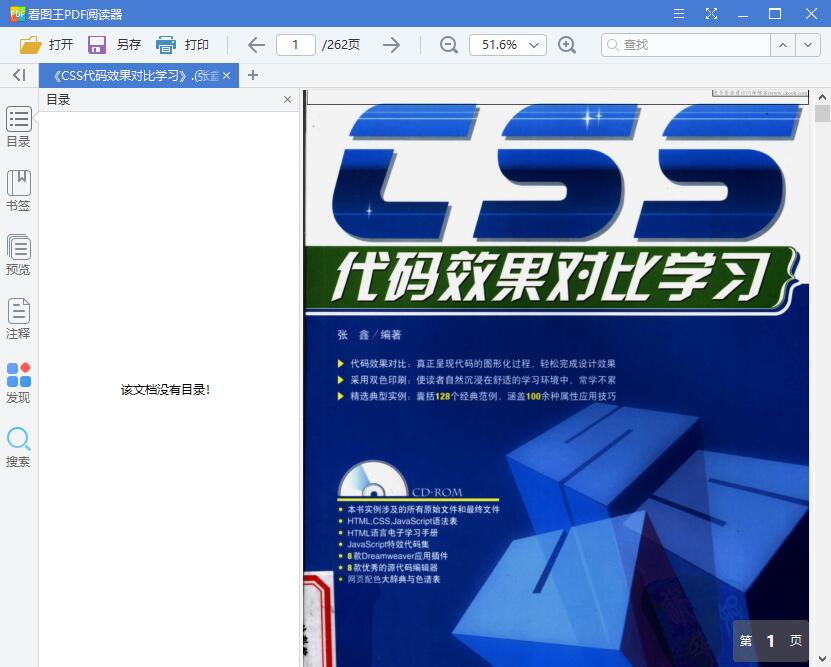This screenshot has width=831, height=667.
Task: Open the 51.6% zoom level dropdown
Action: pyautogui.click(x=508, y=45)
